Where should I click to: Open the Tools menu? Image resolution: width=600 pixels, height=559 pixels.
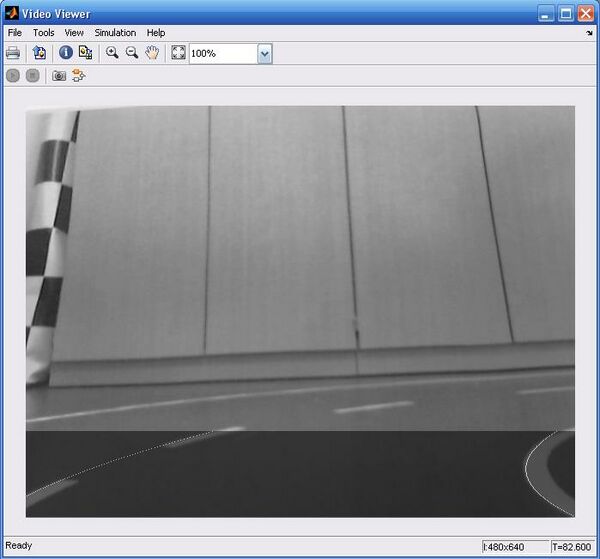[43, 32]
